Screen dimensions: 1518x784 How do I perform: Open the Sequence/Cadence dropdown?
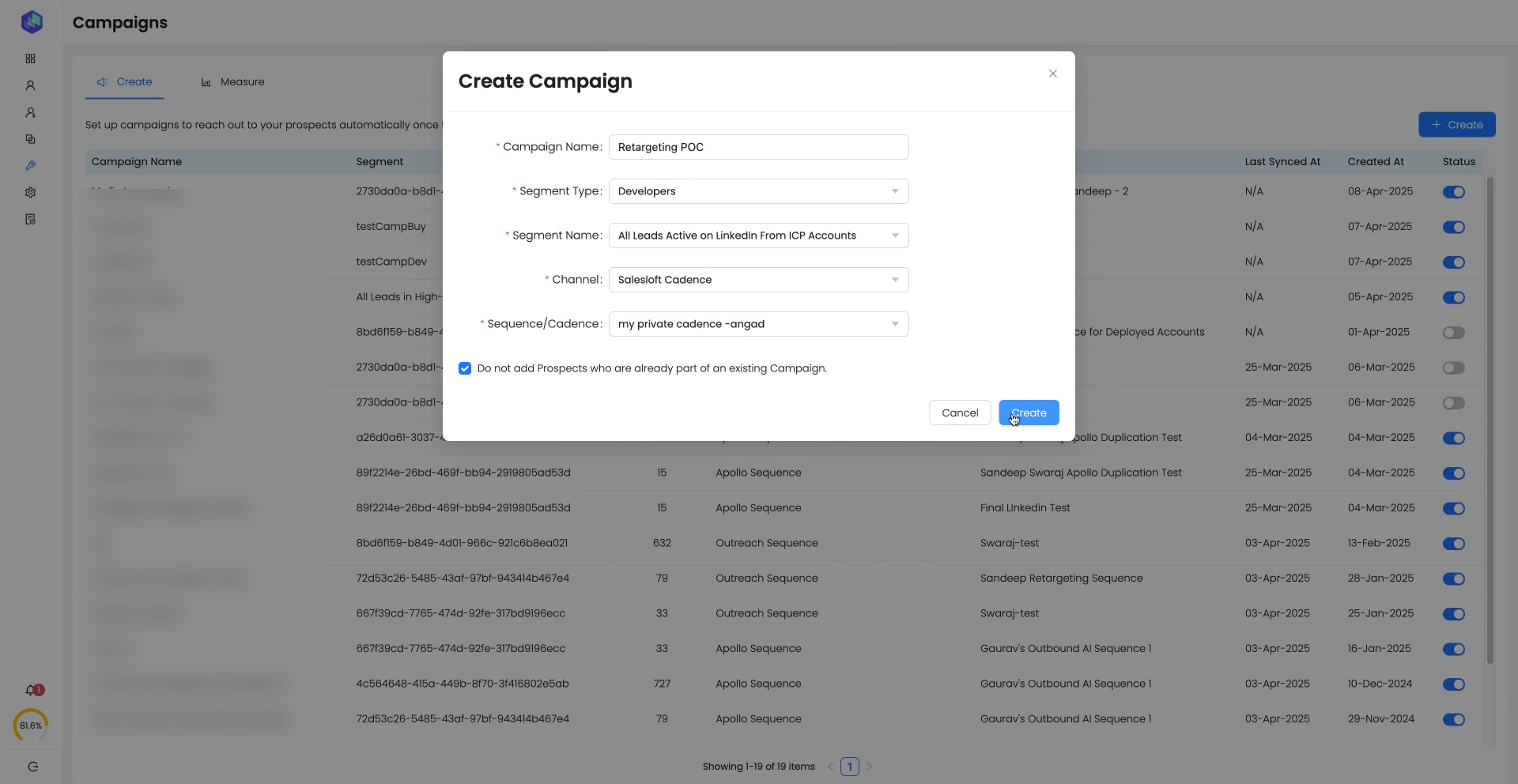[758, 324]
